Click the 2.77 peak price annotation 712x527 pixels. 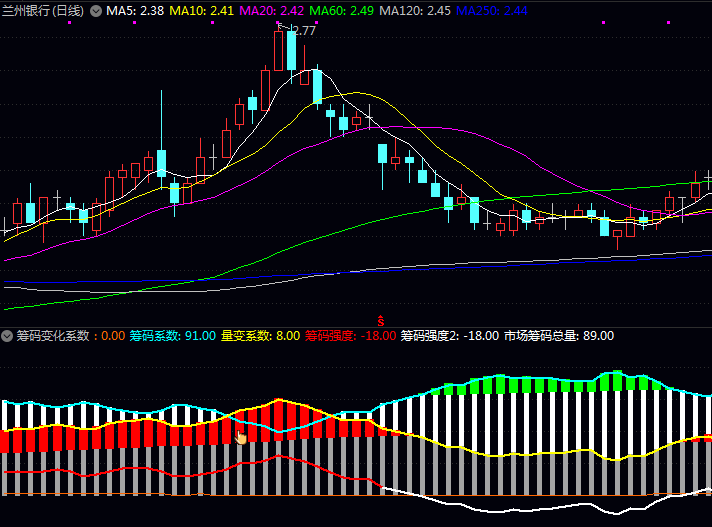pos(301,31)
